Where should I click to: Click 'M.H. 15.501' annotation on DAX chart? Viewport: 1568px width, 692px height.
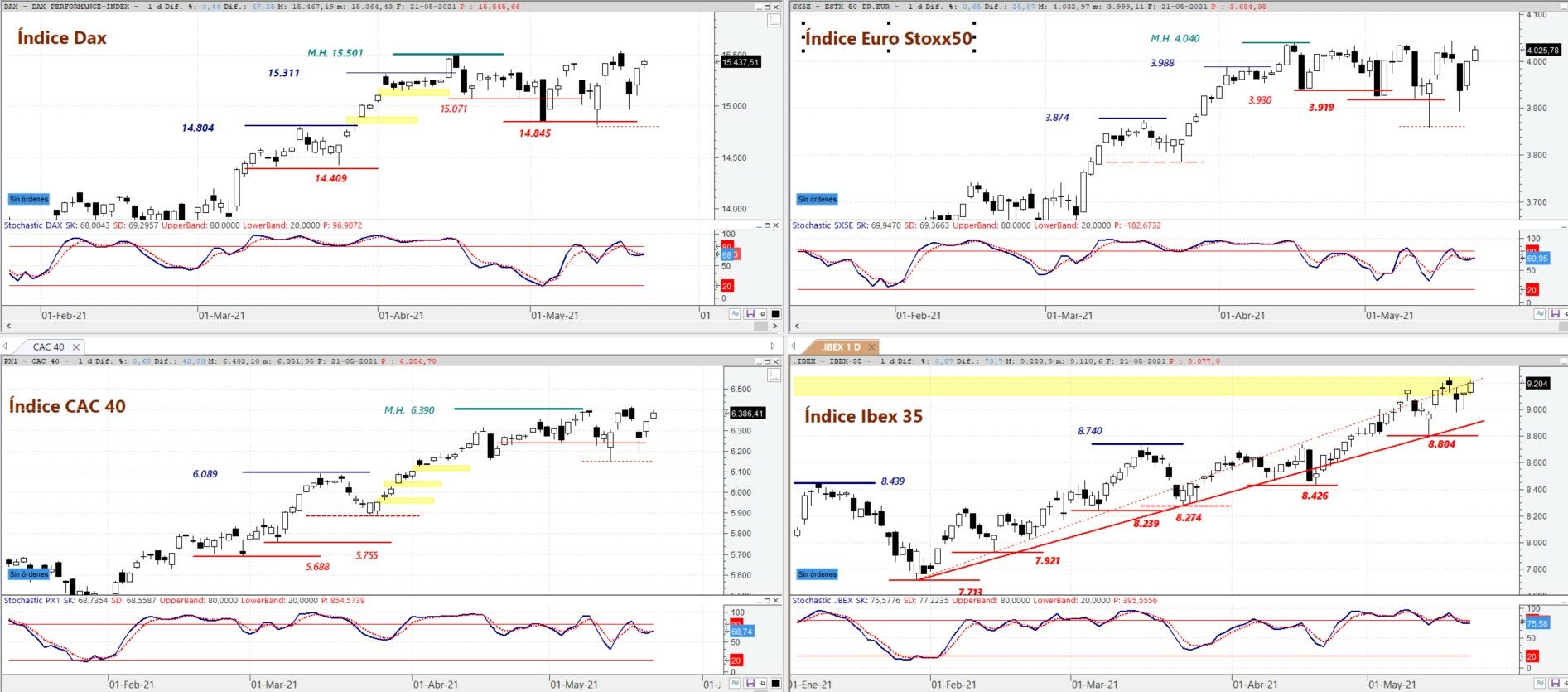coord(335,53)
